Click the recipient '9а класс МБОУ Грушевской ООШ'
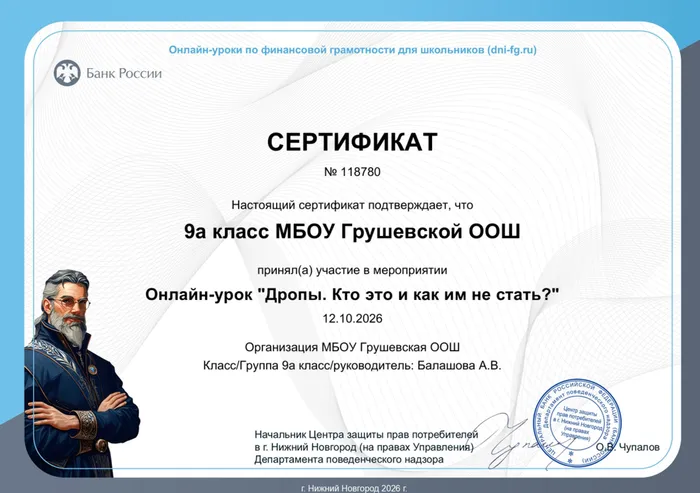Screen dimensions: 700x493 [352, 232]
